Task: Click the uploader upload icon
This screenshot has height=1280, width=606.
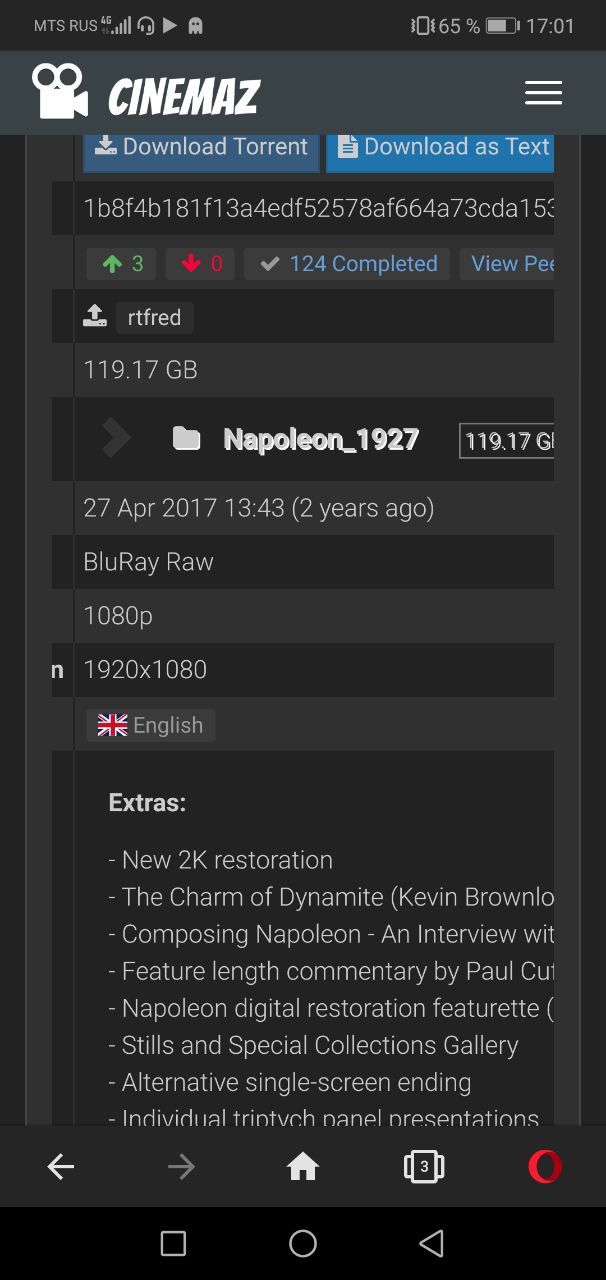Action: coord(95,317)
